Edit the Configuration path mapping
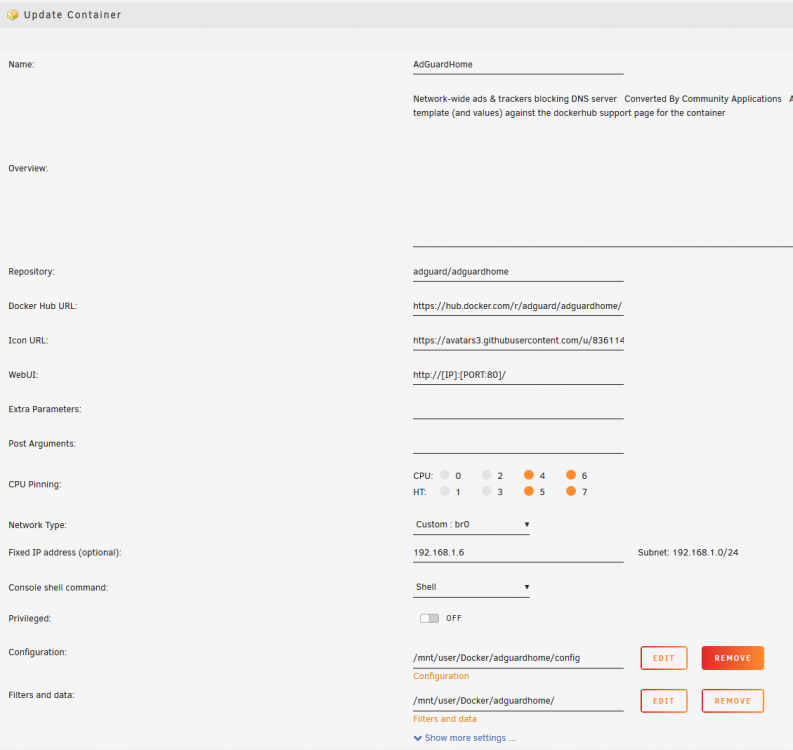793x750 pixels. tap(664, 658)
